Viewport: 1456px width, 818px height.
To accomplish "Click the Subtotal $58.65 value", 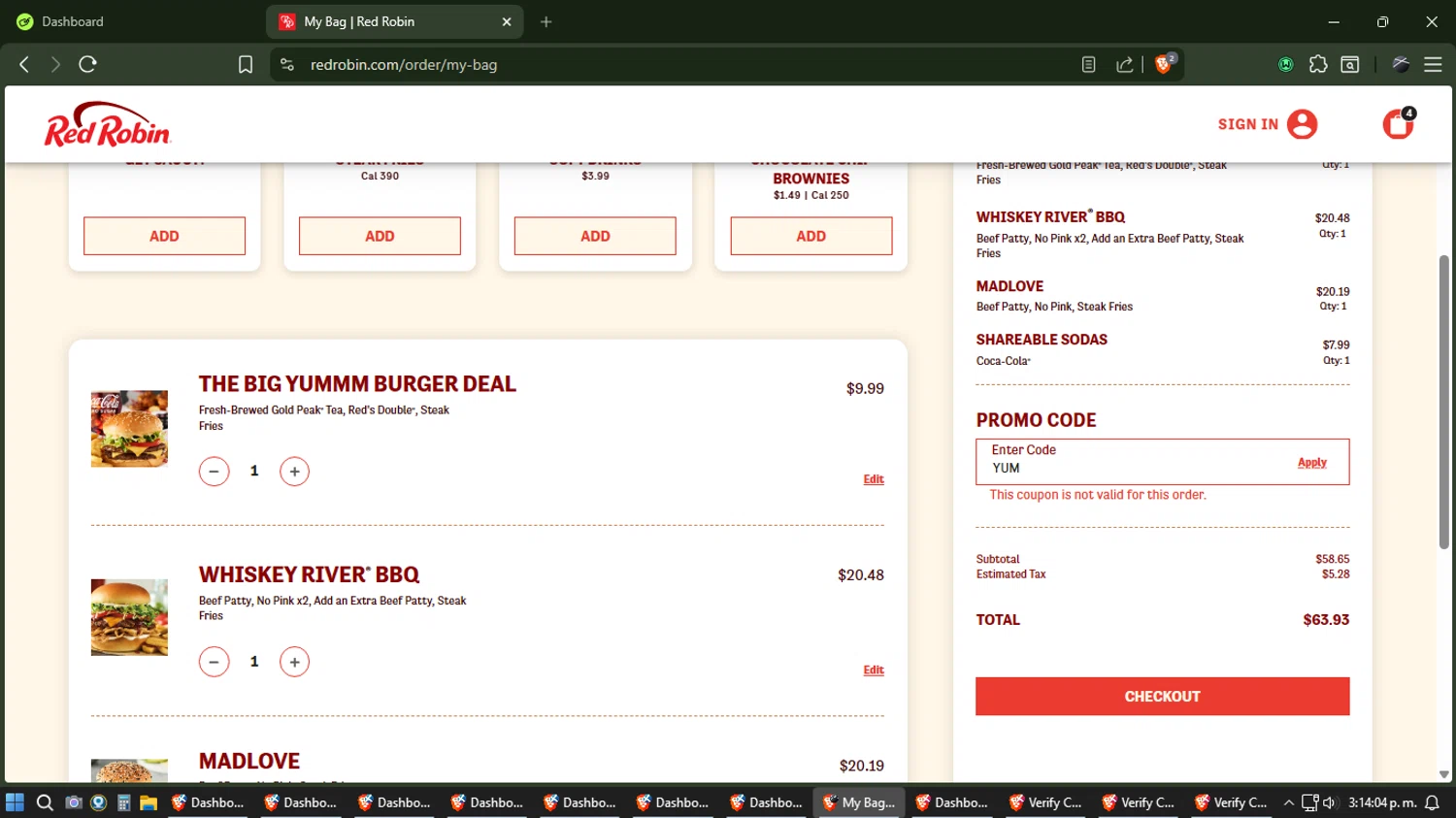I will coord(1332,559).
